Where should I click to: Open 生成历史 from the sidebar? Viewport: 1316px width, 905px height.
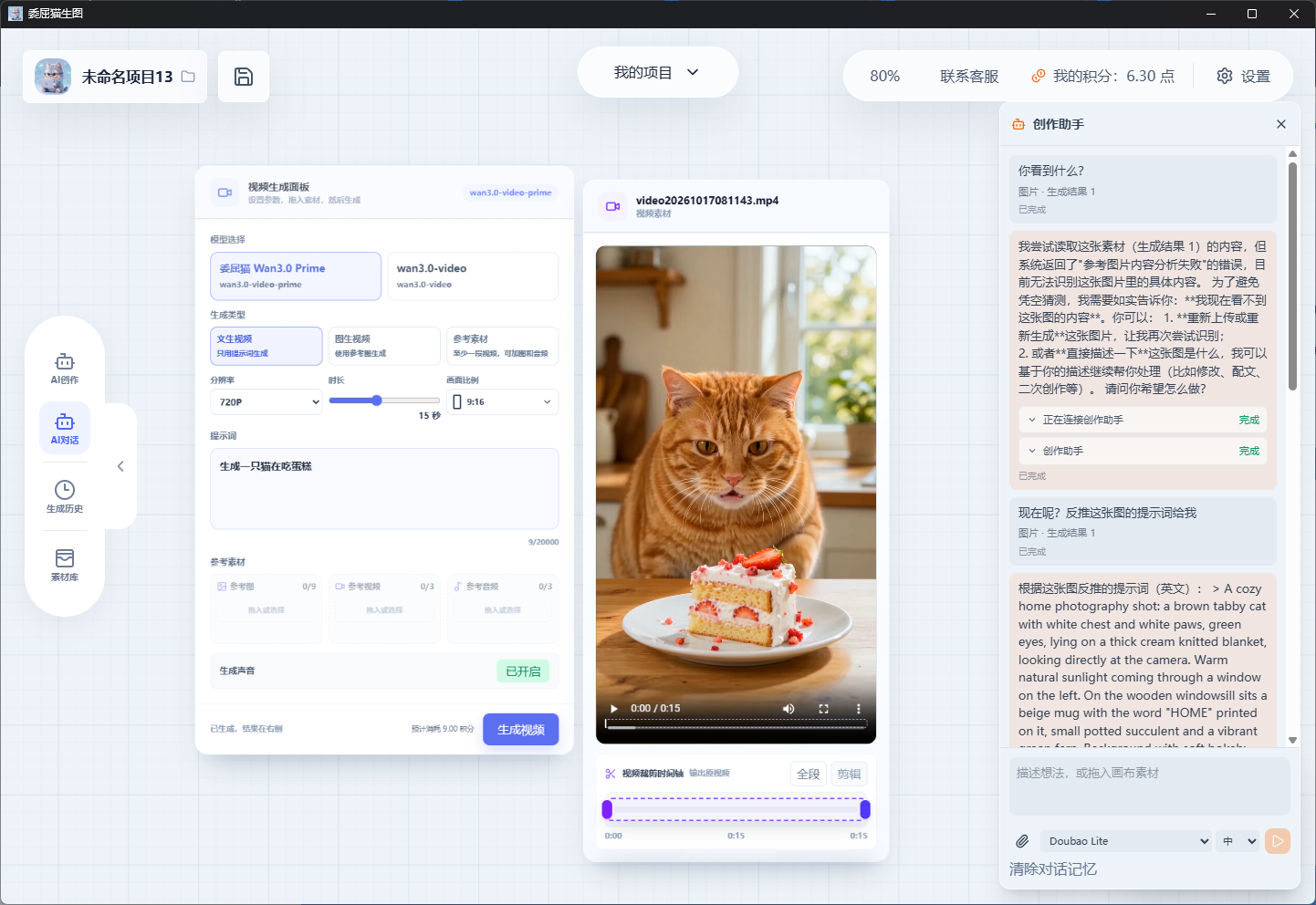65,496
